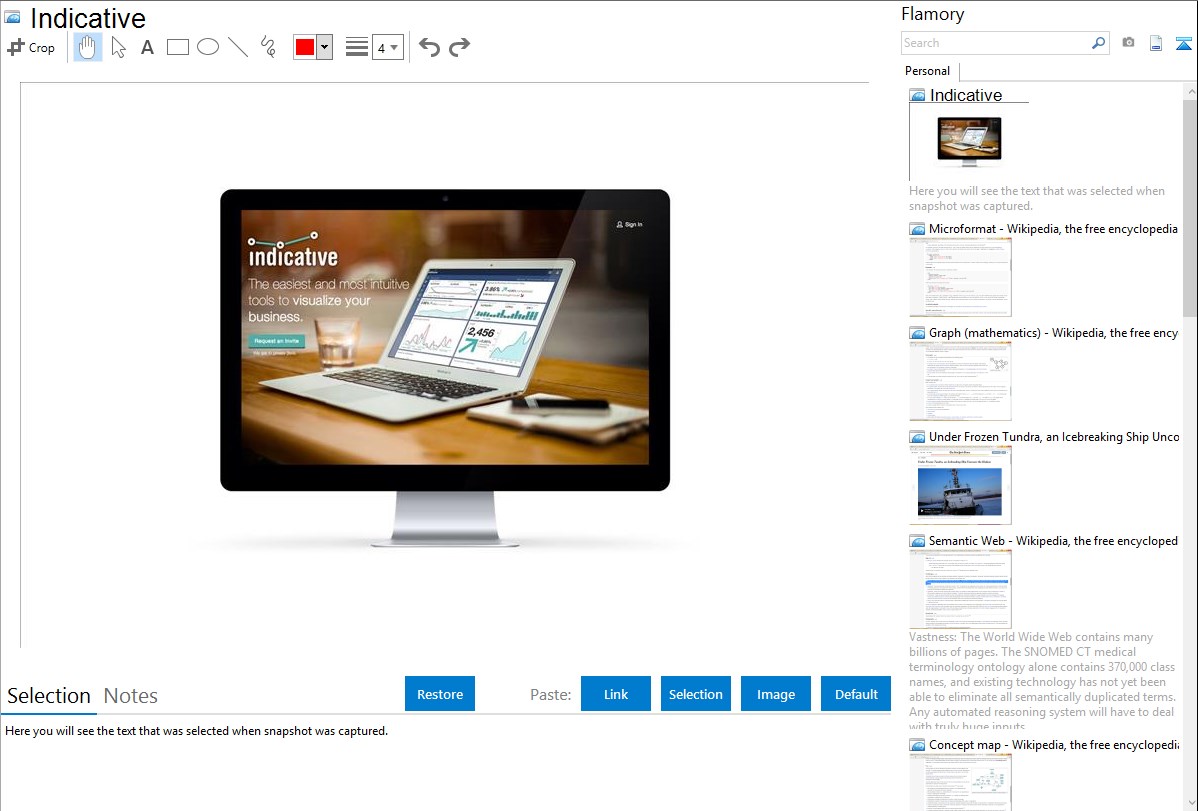The height and width of the screenshot is (811, 1198).
Task: Choose the arrow pointer selection tool
Action: 118,47
